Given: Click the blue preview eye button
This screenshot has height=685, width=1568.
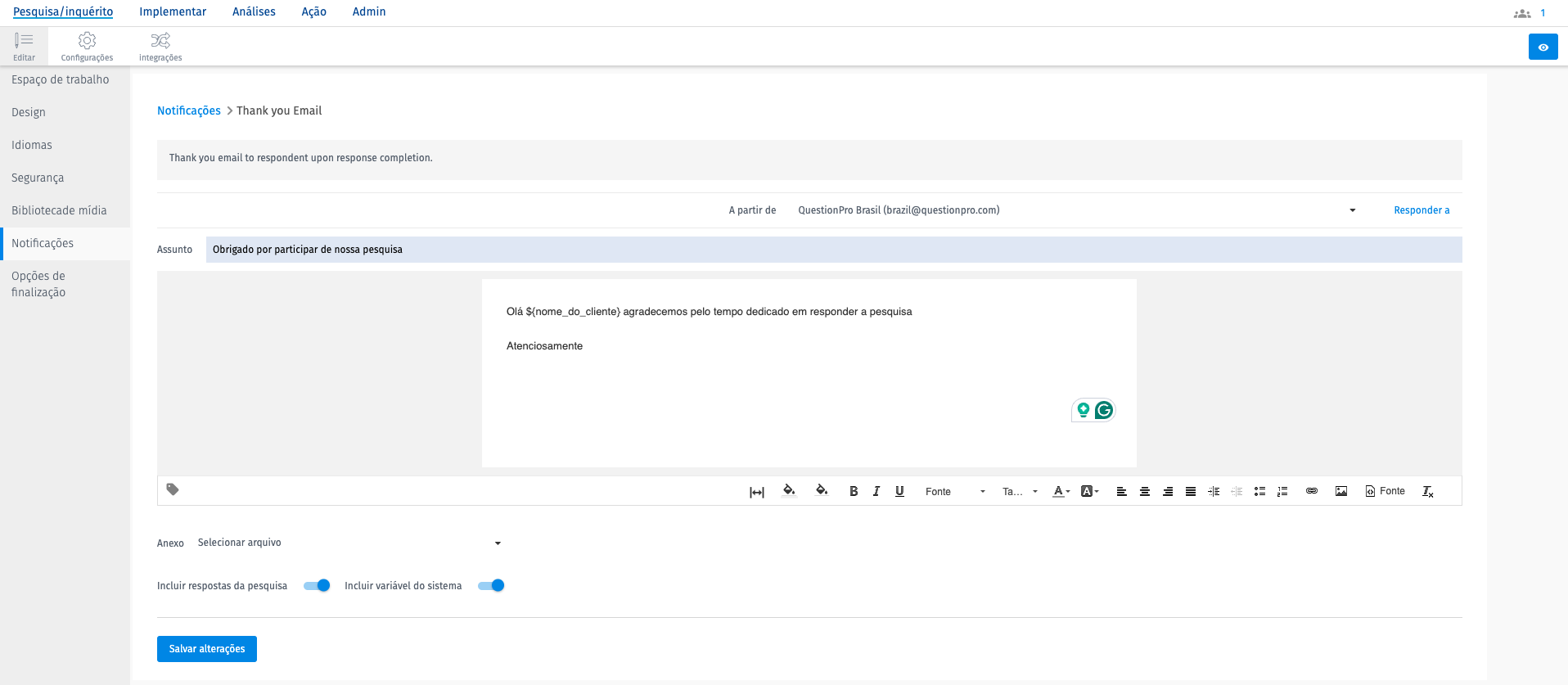Looking at the screenshot, I should pos(1543,47).
